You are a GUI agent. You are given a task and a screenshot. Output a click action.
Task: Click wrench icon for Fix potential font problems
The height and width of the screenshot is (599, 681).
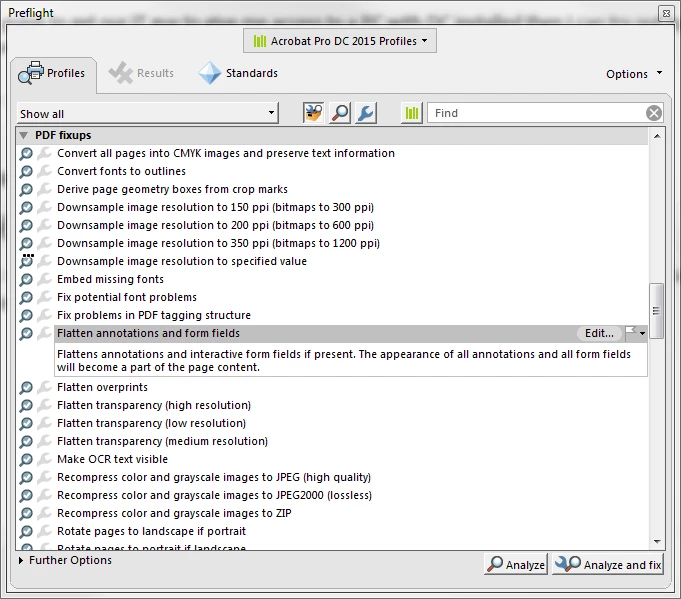tap(44, 297)
